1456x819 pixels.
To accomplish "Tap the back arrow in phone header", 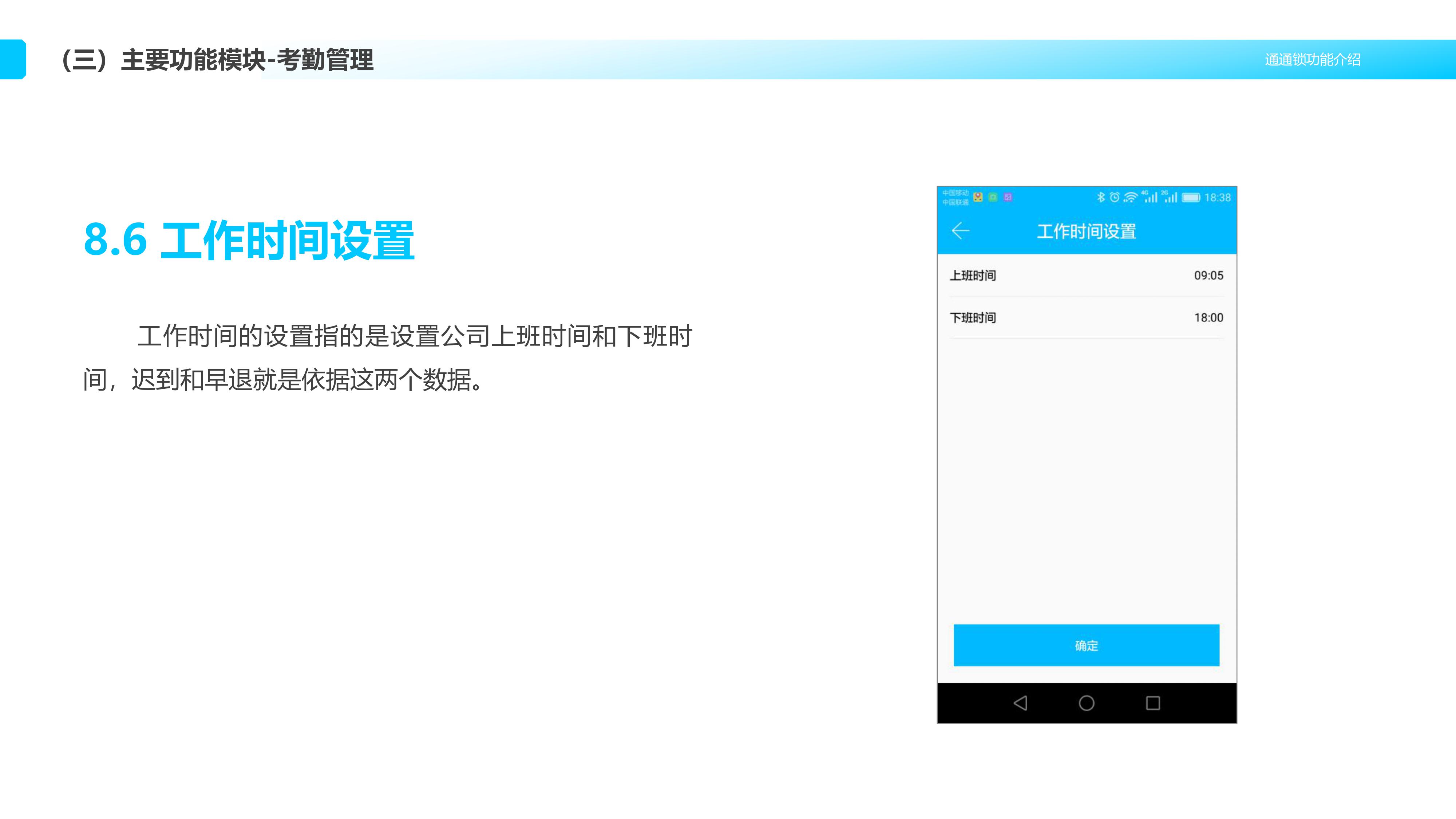I will coord(960,231).
